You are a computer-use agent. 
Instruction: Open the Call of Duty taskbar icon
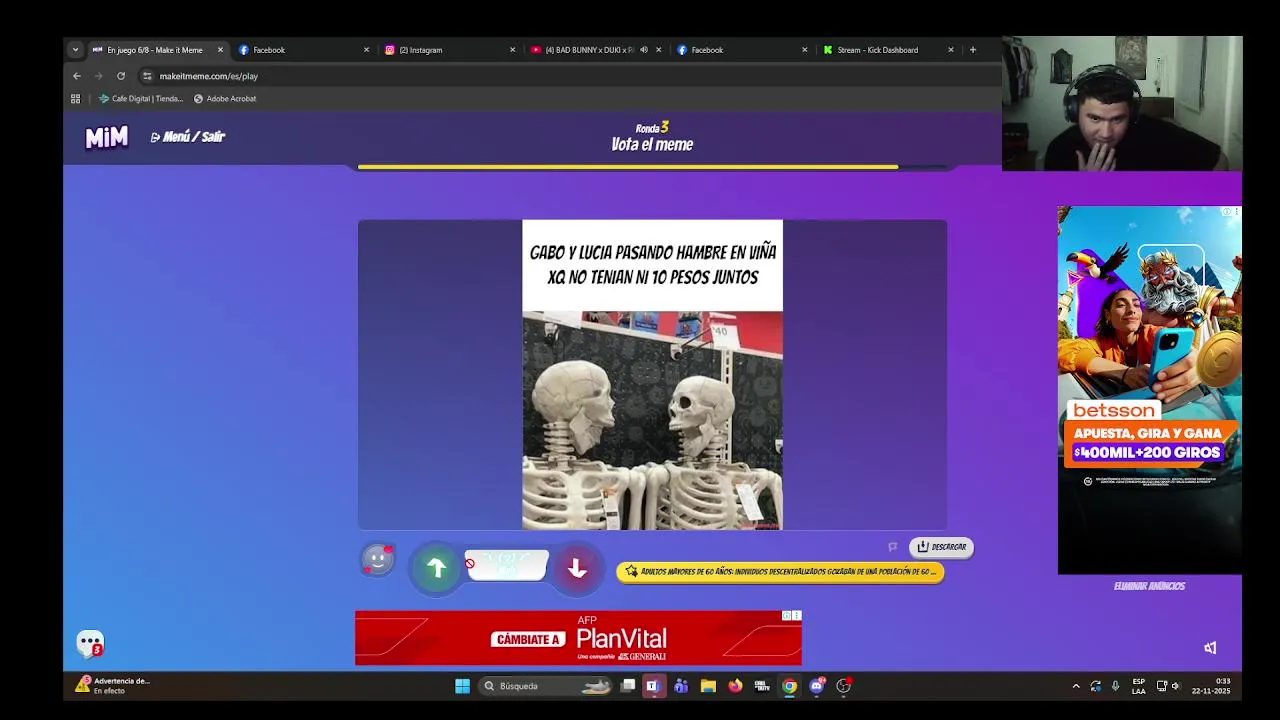[x=762, y=686]
